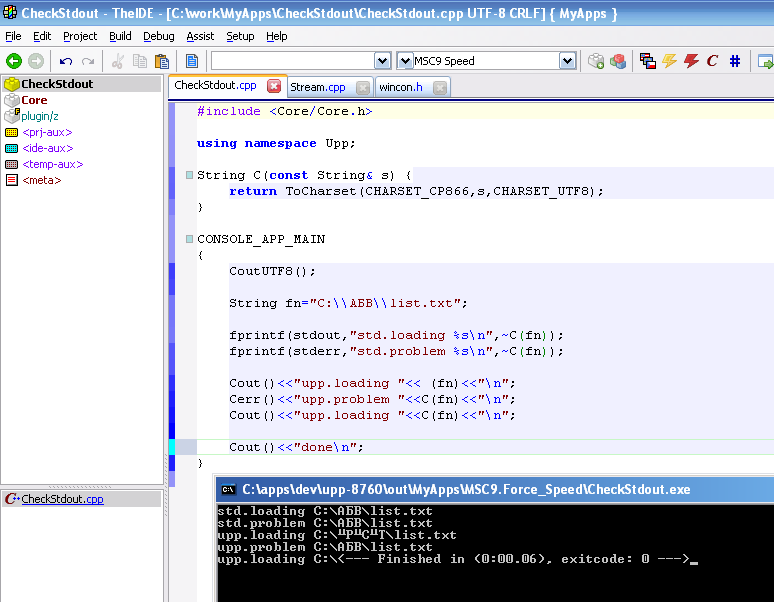
Task: Click the Undo arrow icon
Action: point(66,61)
